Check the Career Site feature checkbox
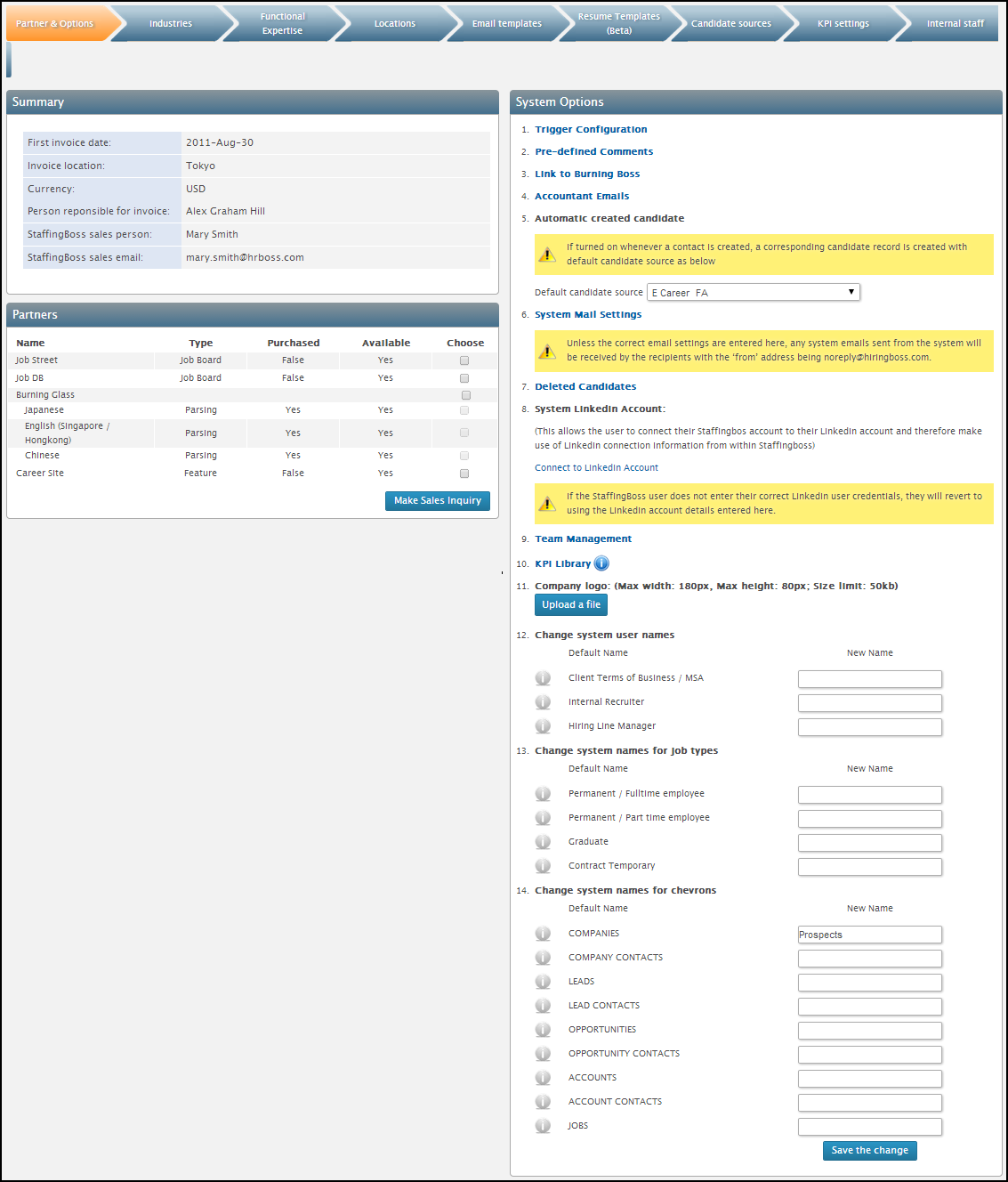This screenshot has width=1008, height=1182. pos(464,474)
